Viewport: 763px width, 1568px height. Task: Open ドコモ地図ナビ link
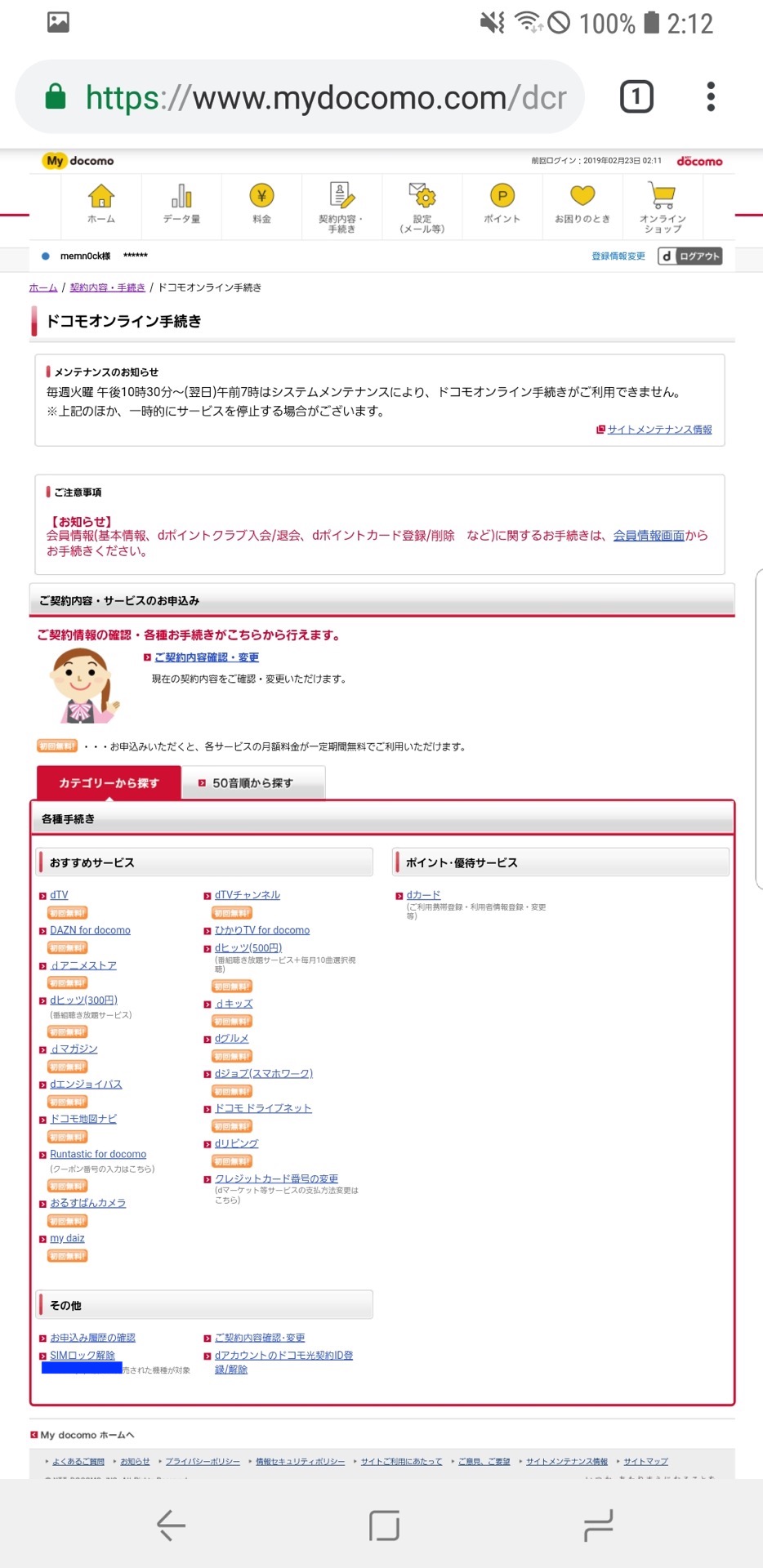click(x=83, y=1119)
